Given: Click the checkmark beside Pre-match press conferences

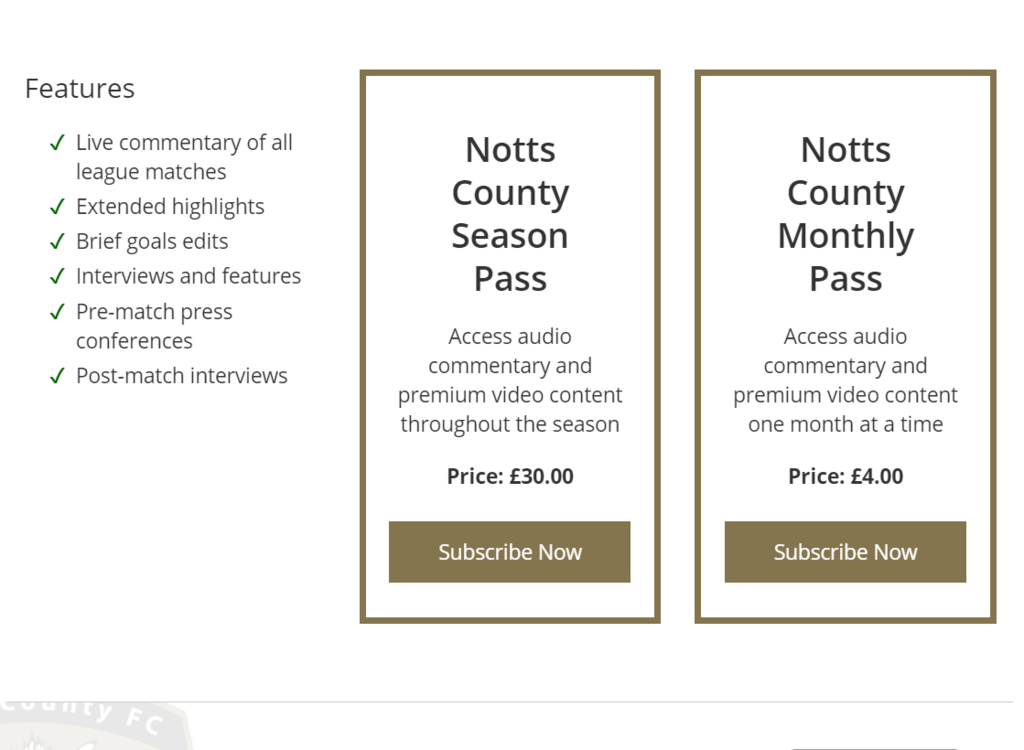Looking at the screenshot, I should tap(57, 312).
